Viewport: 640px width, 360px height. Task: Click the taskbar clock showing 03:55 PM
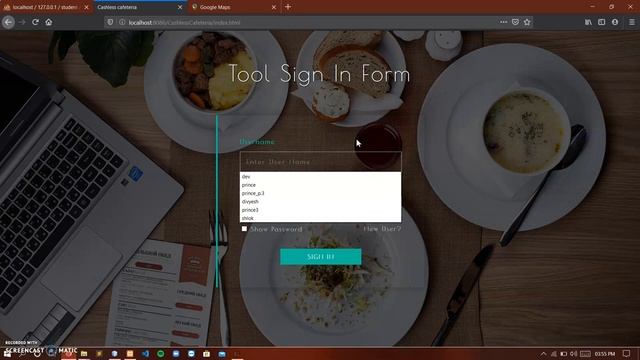(x=605, y=354)
